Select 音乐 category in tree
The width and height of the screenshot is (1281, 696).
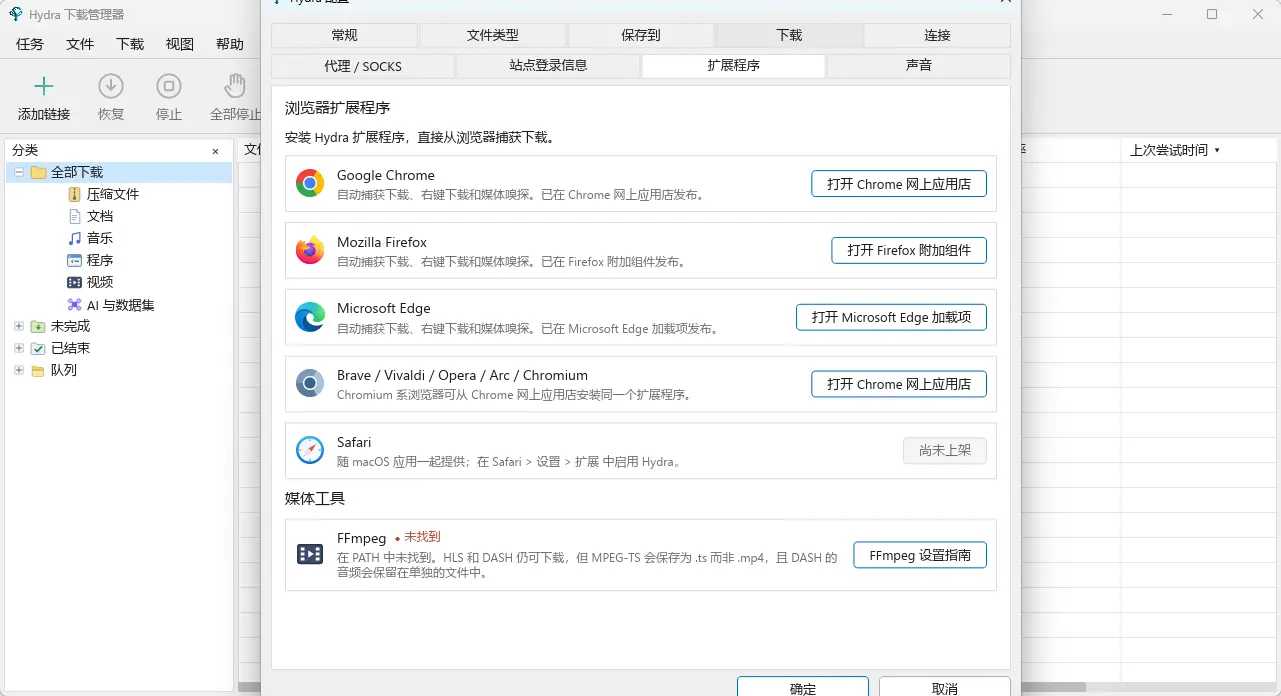point(100,238)
